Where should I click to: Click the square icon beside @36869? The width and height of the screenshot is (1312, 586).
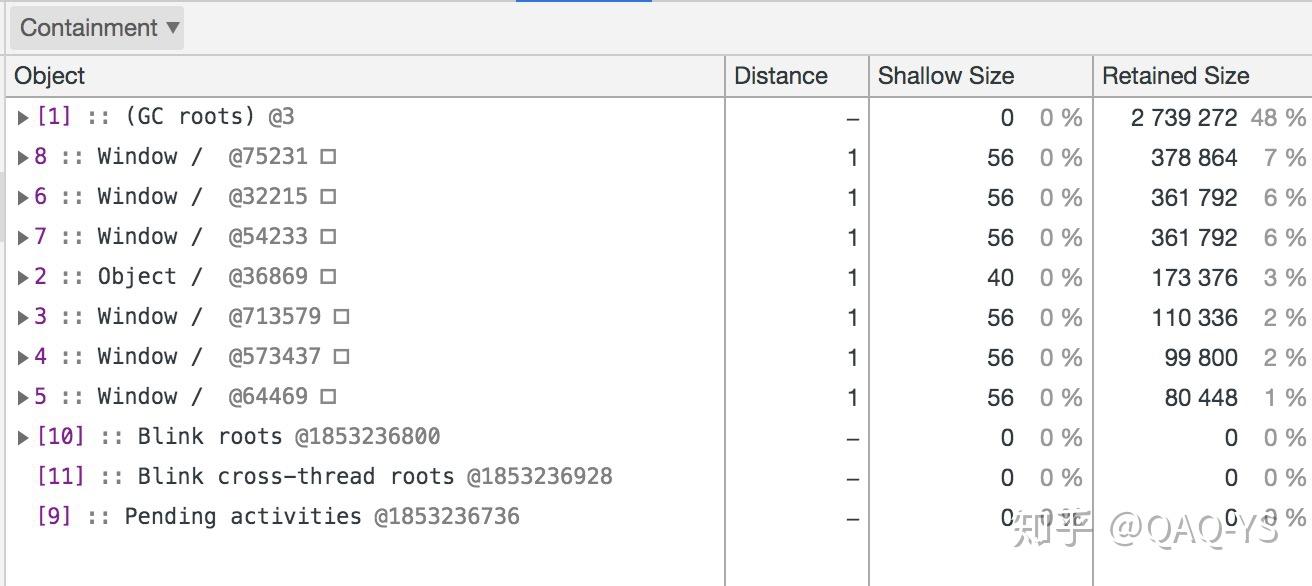(328, 277)
